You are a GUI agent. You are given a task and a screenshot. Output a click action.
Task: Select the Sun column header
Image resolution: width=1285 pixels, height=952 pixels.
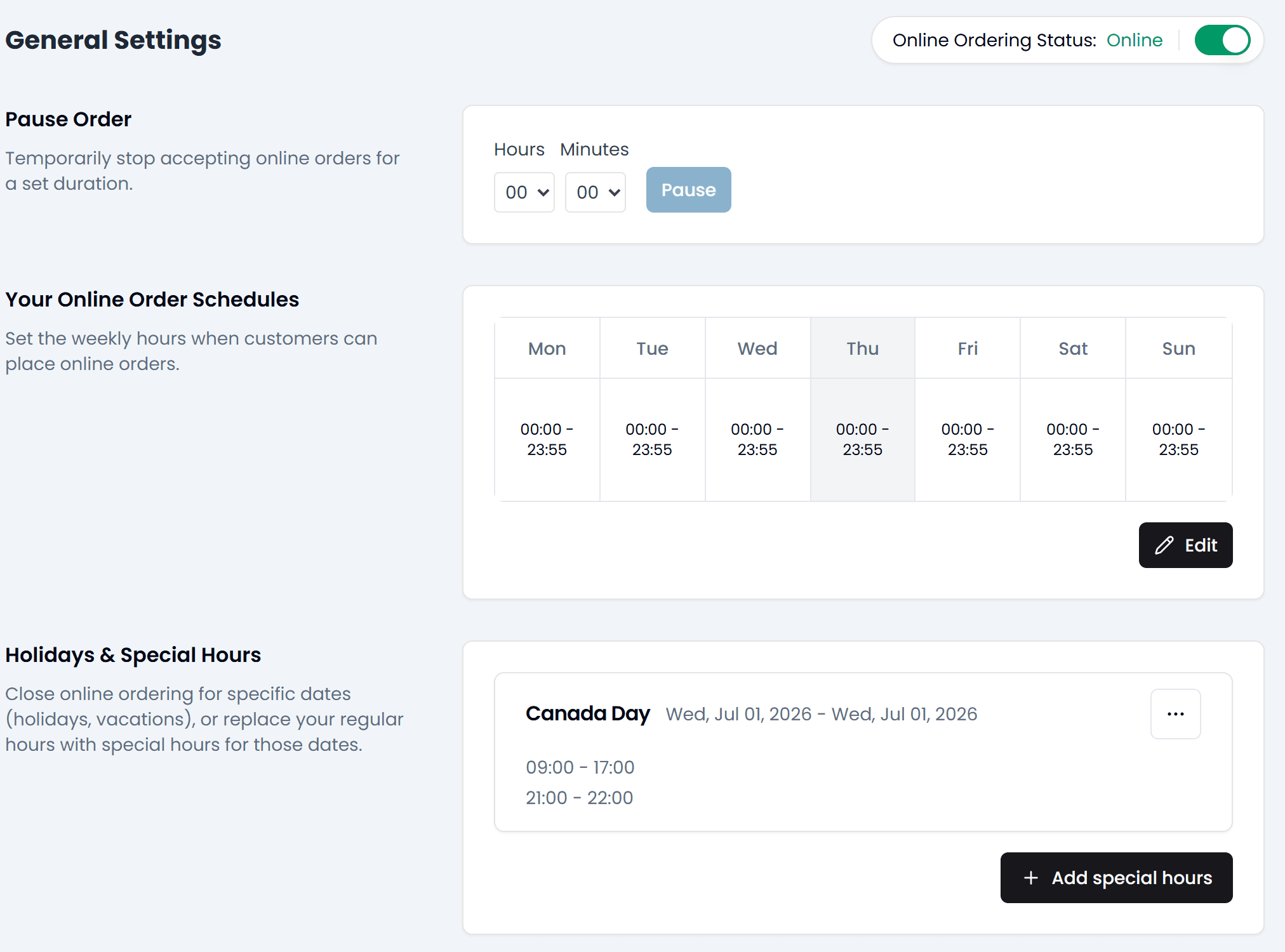(1179, 348)
